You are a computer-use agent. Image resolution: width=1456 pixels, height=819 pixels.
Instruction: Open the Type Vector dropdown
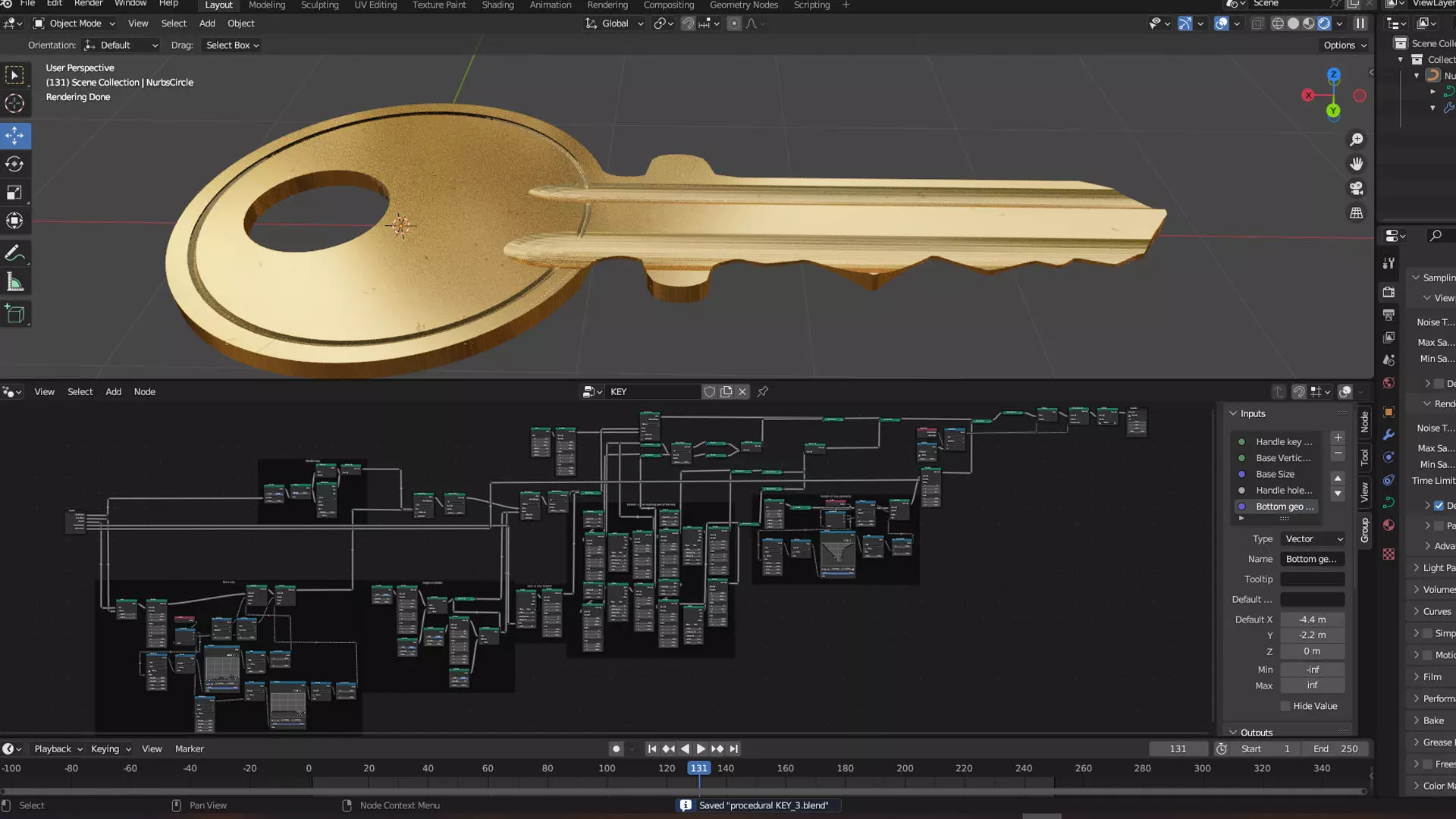point(1313,539)
